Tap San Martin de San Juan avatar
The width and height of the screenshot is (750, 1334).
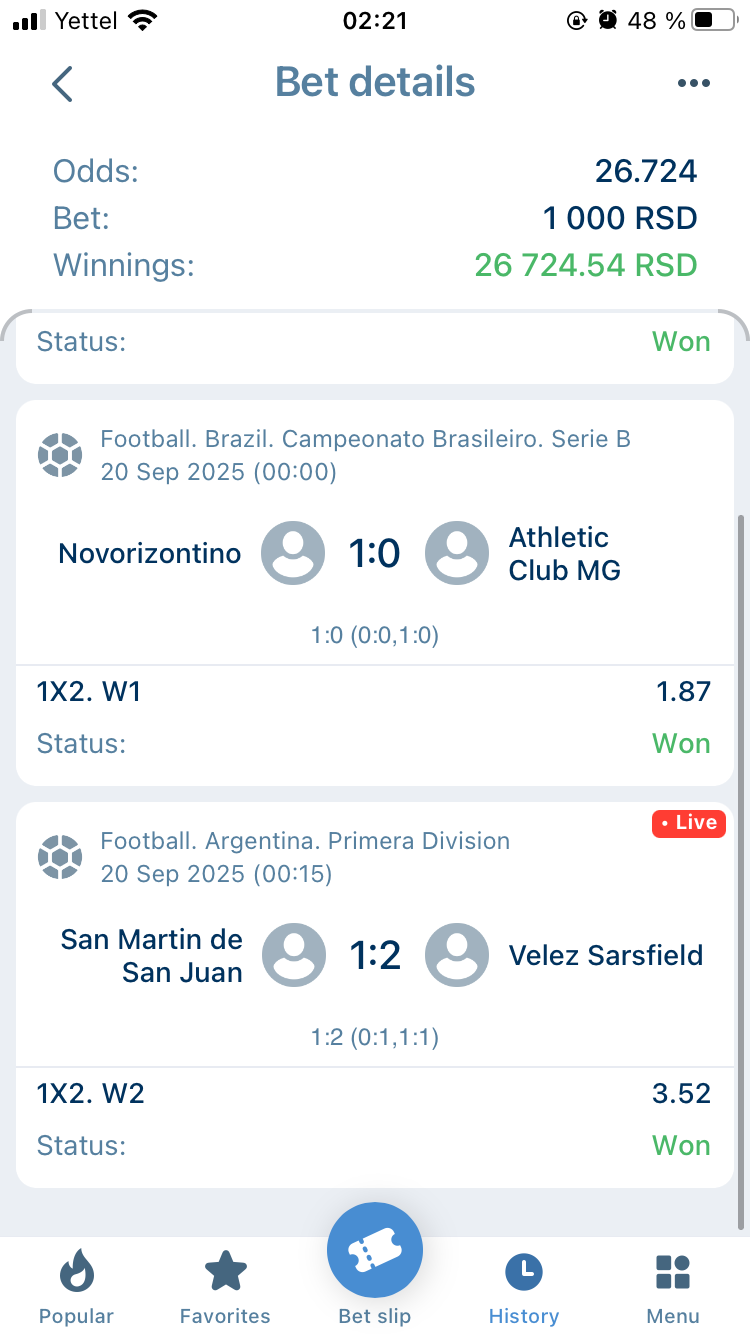tap(294, 955)
